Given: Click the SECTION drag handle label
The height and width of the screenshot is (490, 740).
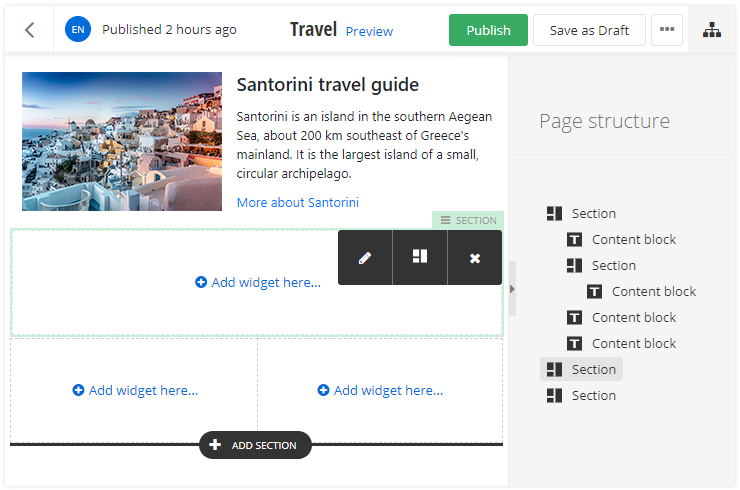Looking at the screenshot, I should (468, 220).
